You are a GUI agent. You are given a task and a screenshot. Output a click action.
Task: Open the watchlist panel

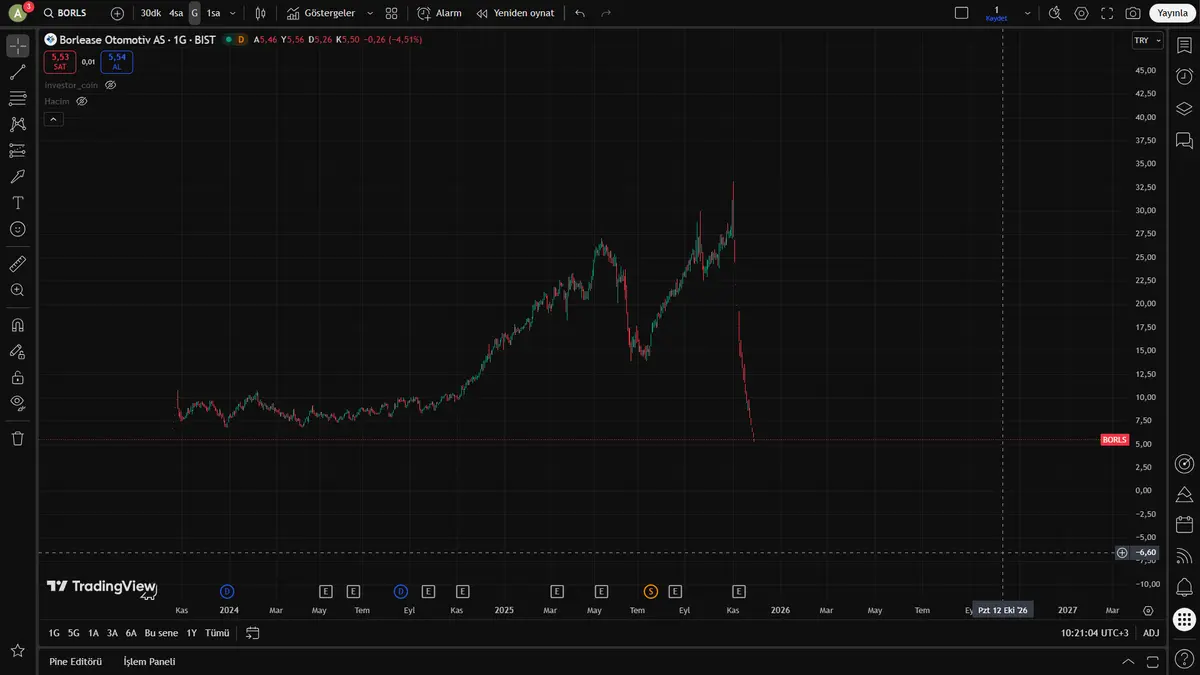(1184, 46)
